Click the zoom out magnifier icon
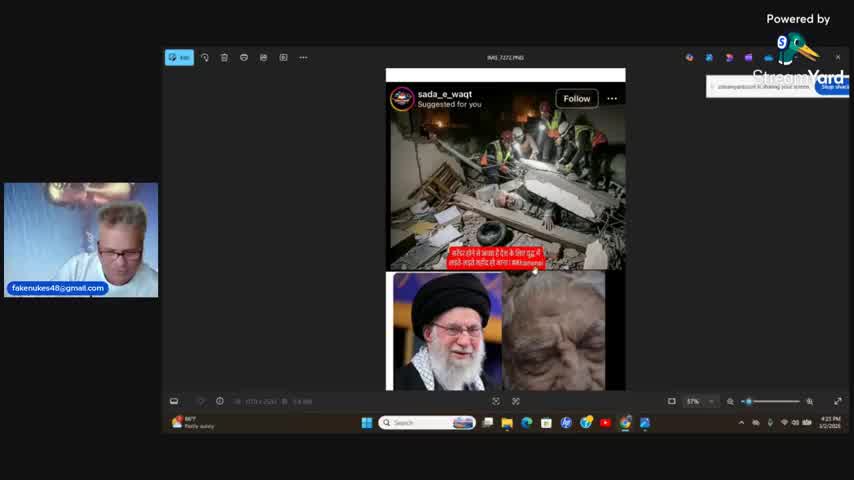This screenshot has height=480, width=854. click(730, 401)
